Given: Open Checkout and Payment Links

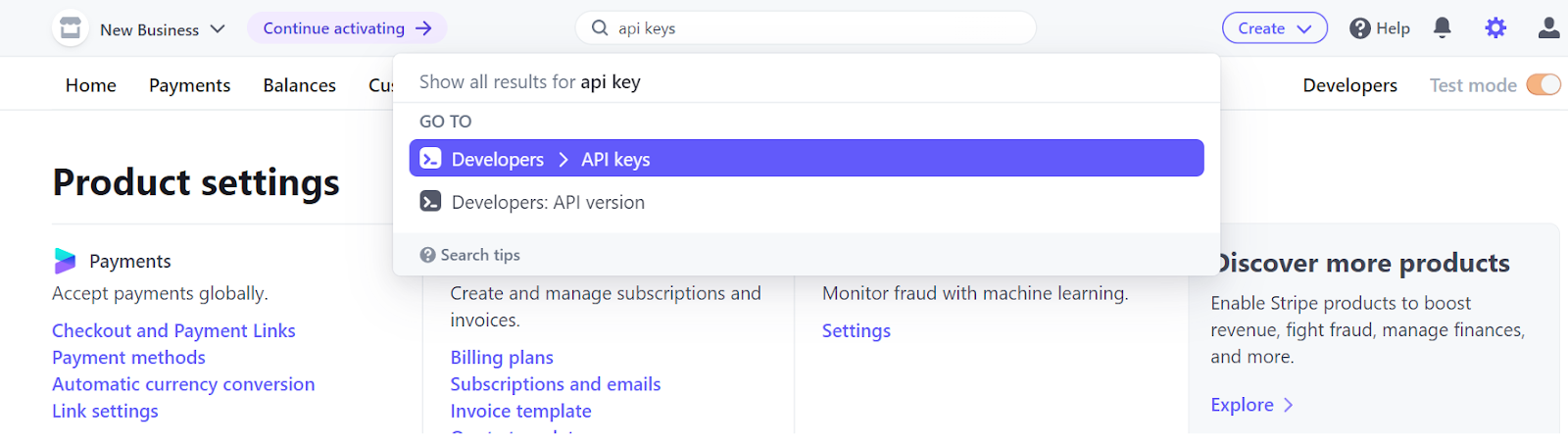Looking at the screenshot, I should (173, 331).
